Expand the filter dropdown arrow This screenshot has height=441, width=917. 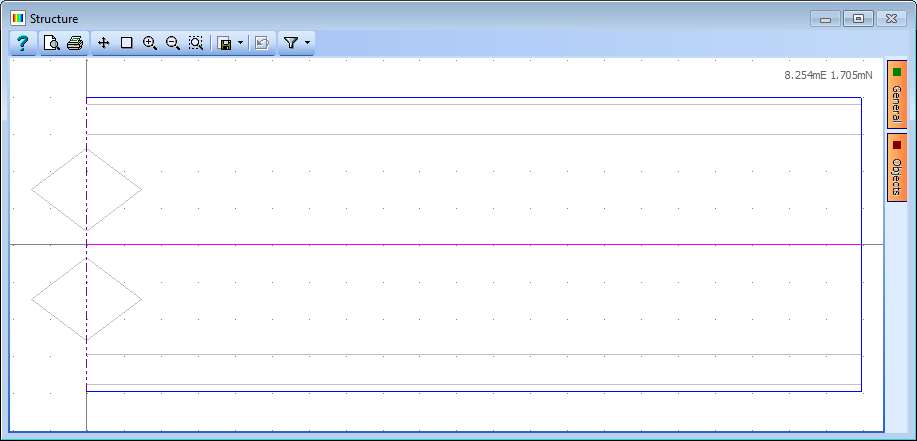pyautogui.click(x=308, y=44)
